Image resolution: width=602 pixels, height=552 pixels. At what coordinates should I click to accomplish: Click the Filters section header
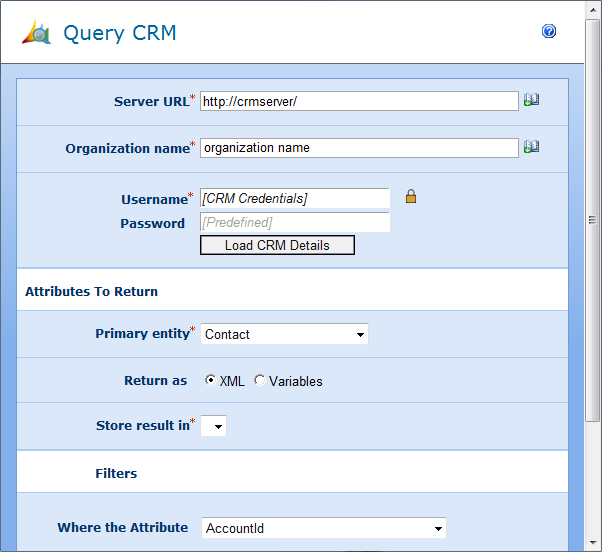pyautogui.click(x=116, y=473)
